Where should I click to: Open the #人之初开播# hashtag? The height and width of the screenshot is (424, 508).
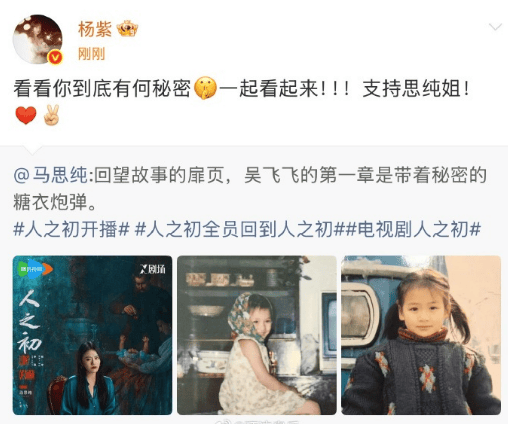(x=71, y=230)
